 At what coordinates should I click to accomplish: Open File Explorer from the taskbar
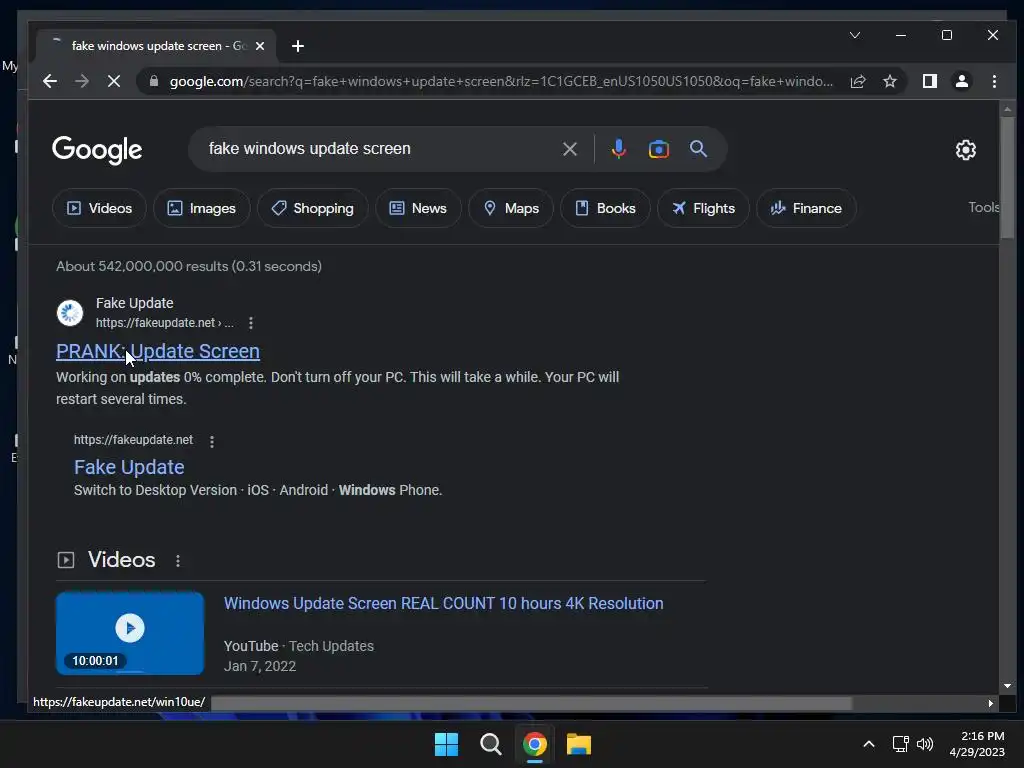tap(579, 744)
